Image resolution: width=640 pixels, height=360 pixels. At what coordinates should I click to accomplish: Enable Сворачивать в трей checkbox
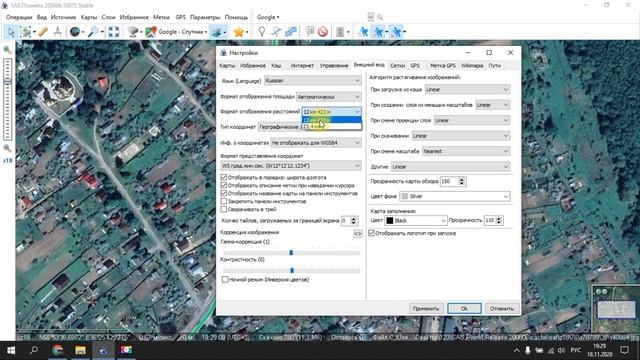(x=224, y=209)
